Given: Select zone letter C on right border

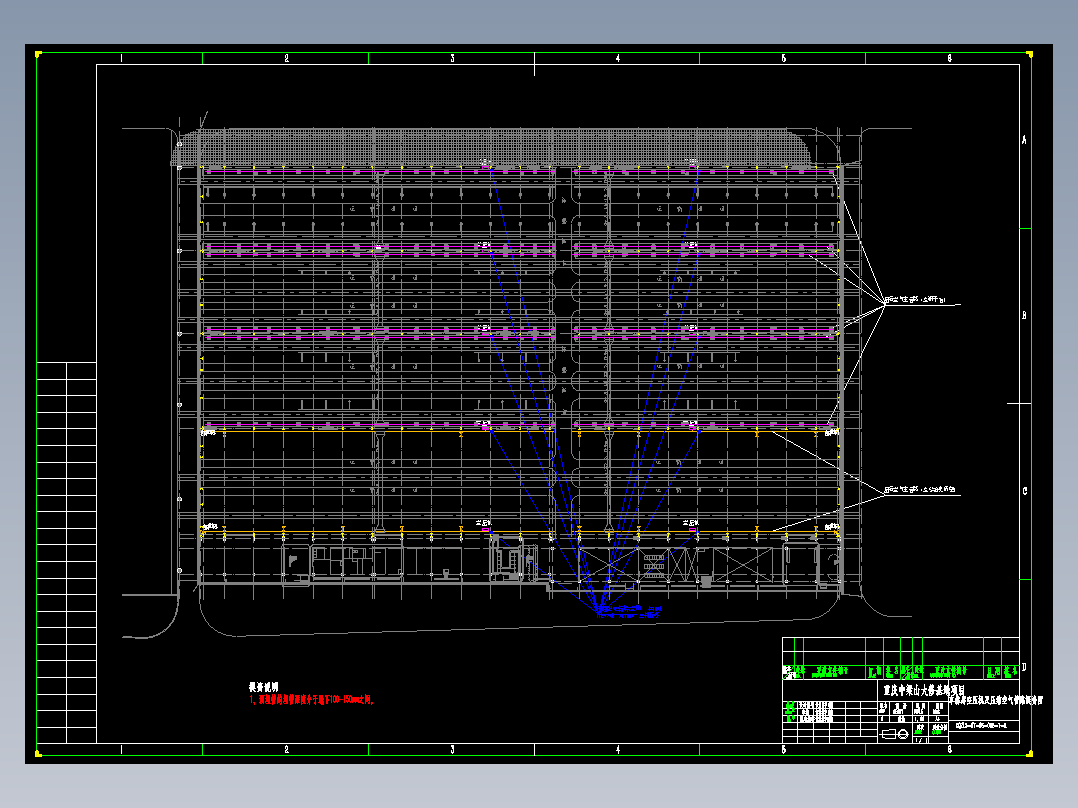Looking at the screenshot, I should (x=1024, y=491).
